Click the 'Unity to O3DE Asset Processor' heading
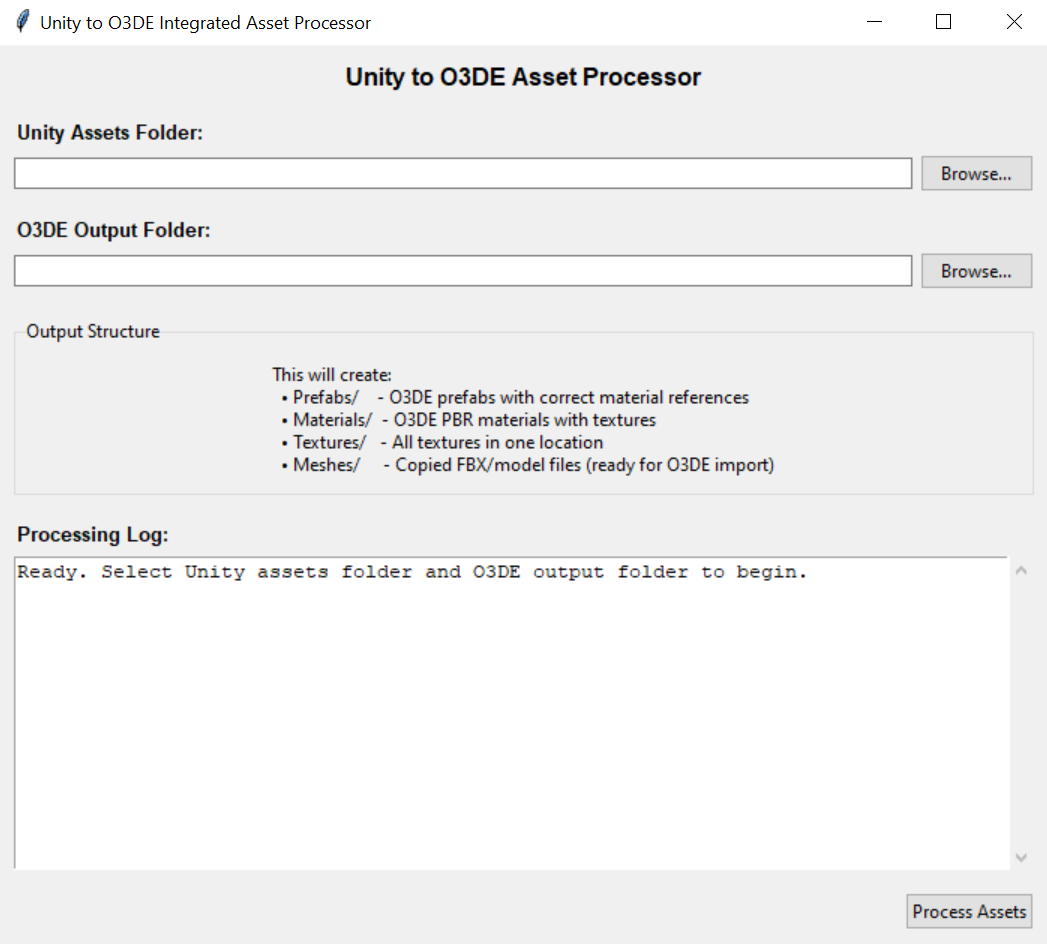 point(523,77)
